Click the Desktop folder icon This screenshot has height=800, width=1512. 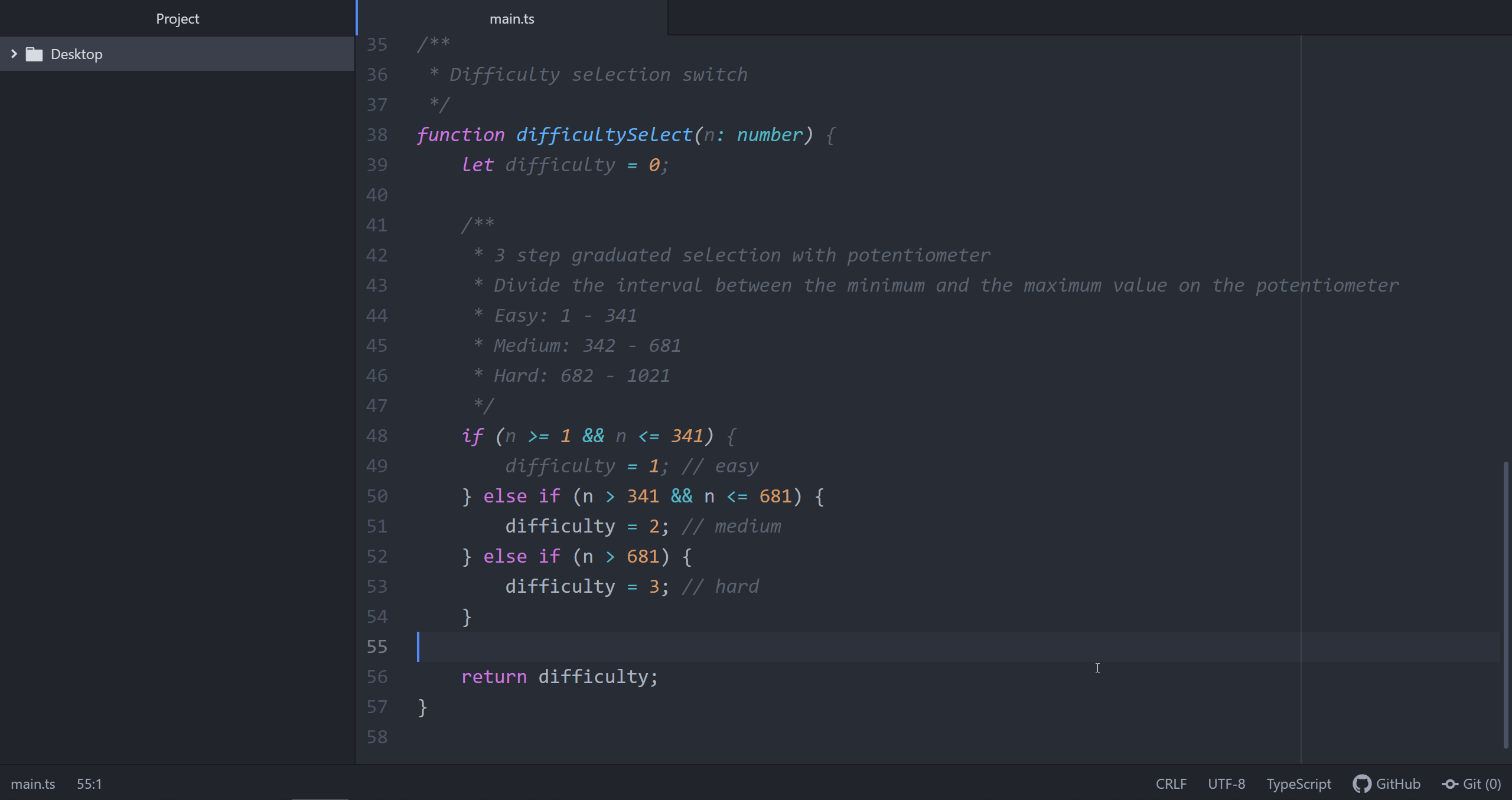point(34,54)
